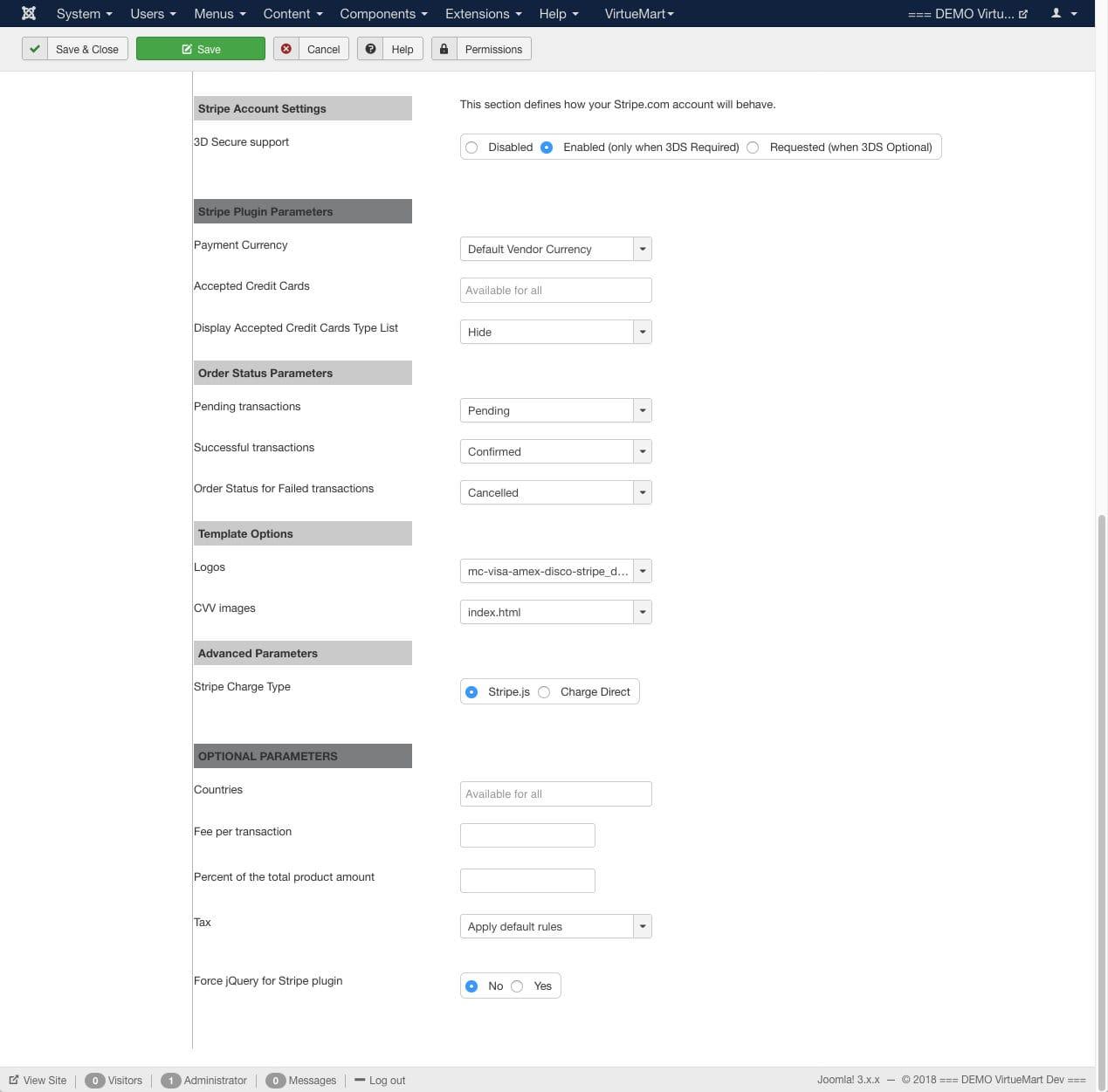Open the Users menu
1108x1092 pixels.
tap(153, 14)
